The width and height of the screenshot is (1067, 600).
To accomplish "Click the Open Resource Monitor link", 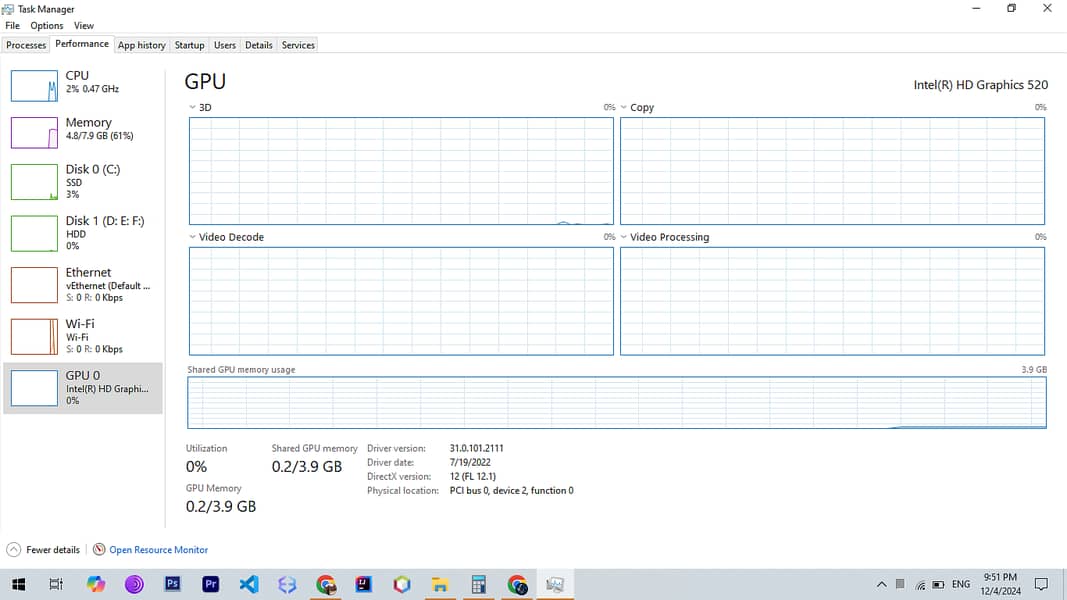I will tap(158, 550).
